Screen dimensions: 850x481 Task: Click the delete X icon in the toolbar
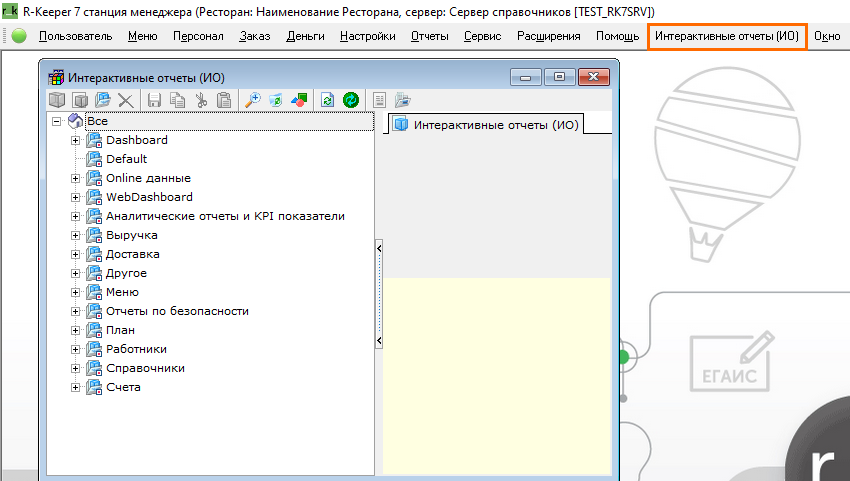point(125,100)
